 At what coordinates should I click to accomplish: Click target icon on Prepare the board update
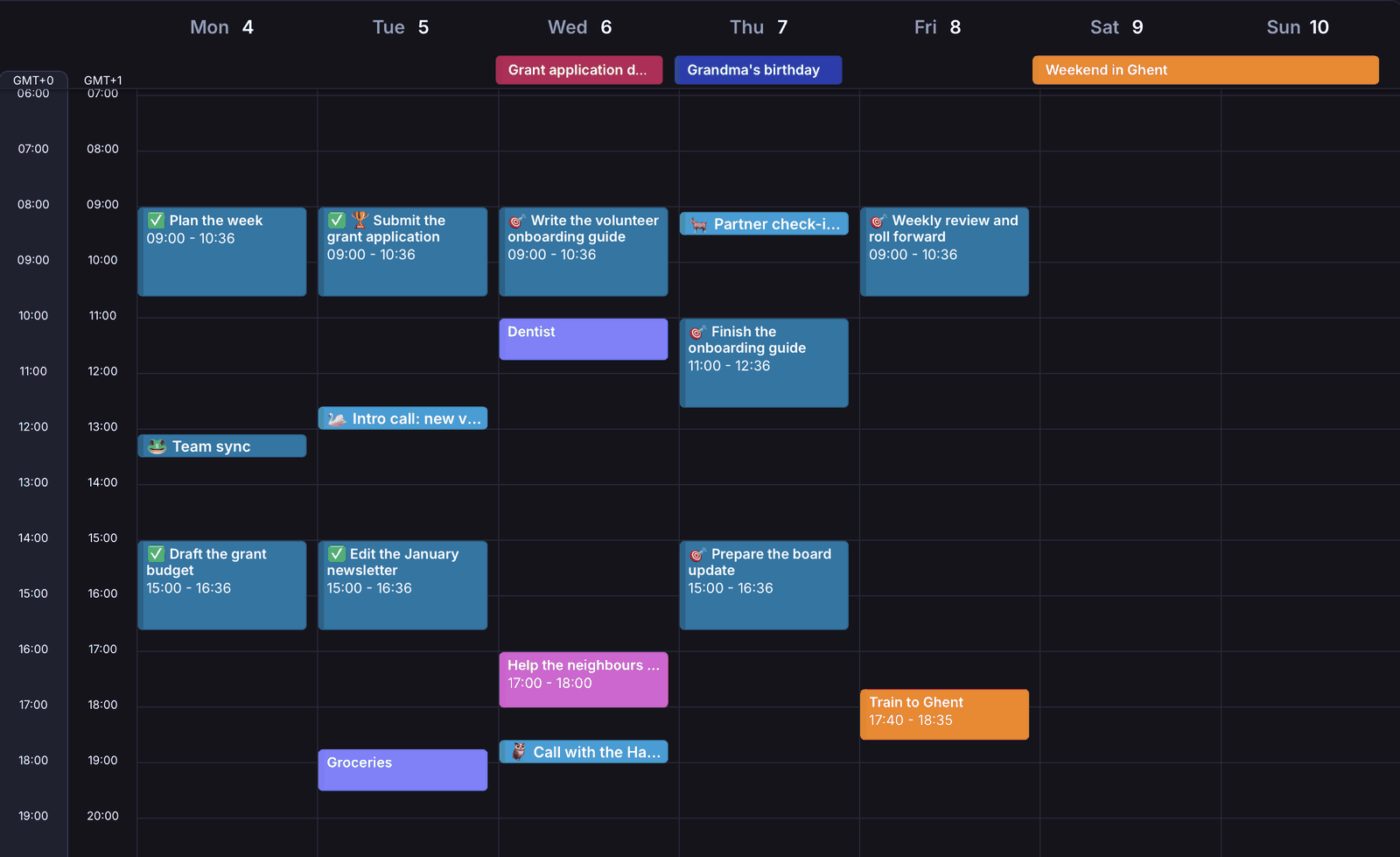(x=697, y=554)
